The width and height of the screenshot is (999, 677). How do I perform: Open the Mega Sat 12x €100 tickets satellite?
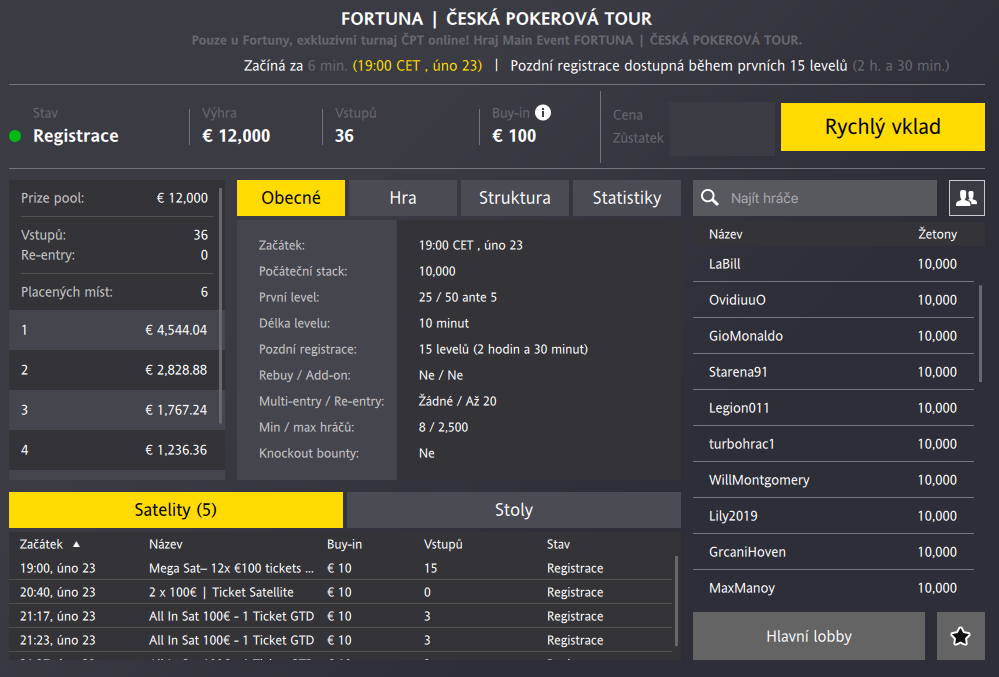pyautogui.click(x=341, y=568)
